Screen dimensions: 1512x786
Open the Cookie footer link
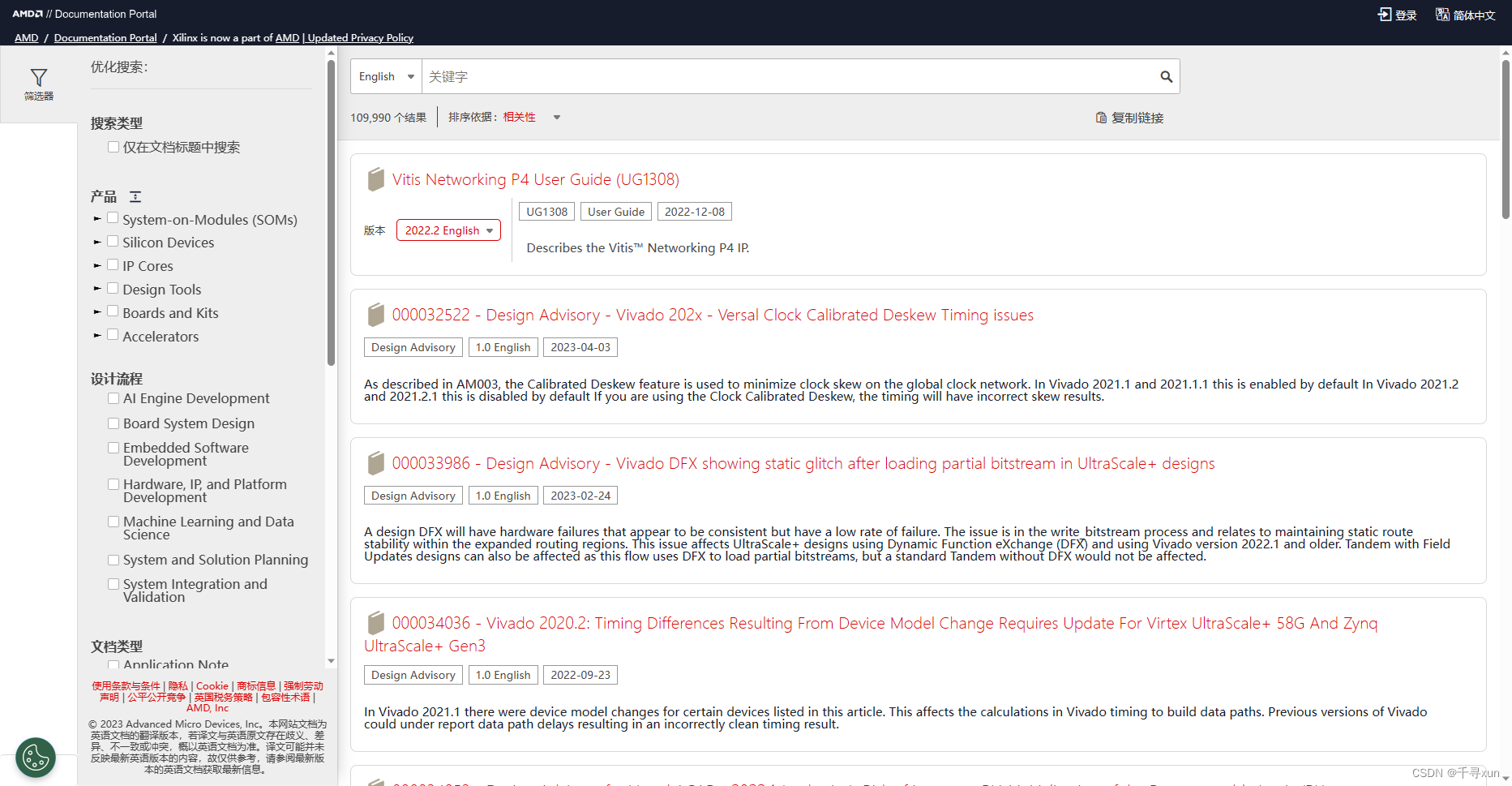(212, 686)
